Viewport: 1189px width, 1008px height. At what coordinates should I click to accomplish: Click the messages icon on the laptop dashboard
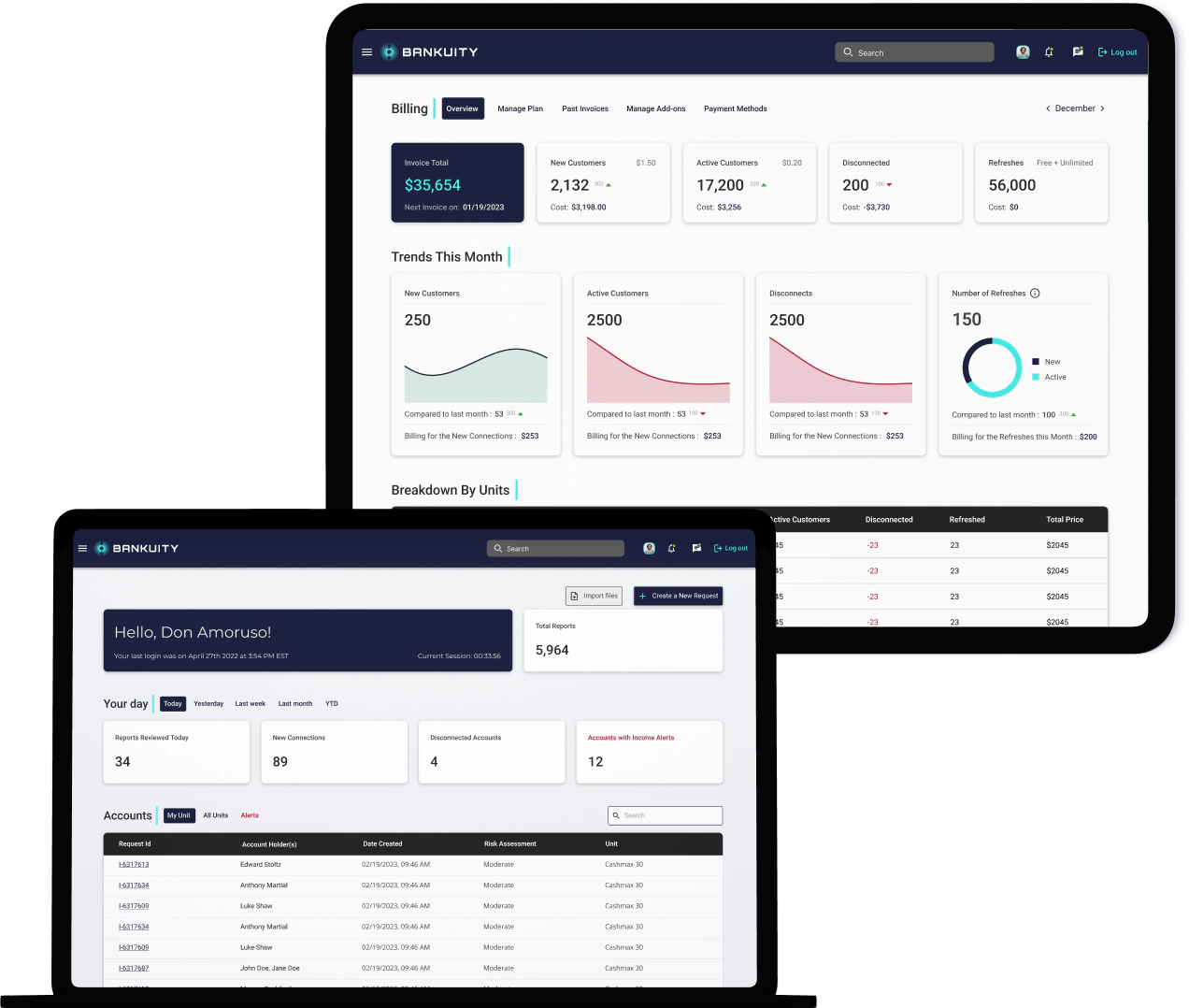pos(696,549)
